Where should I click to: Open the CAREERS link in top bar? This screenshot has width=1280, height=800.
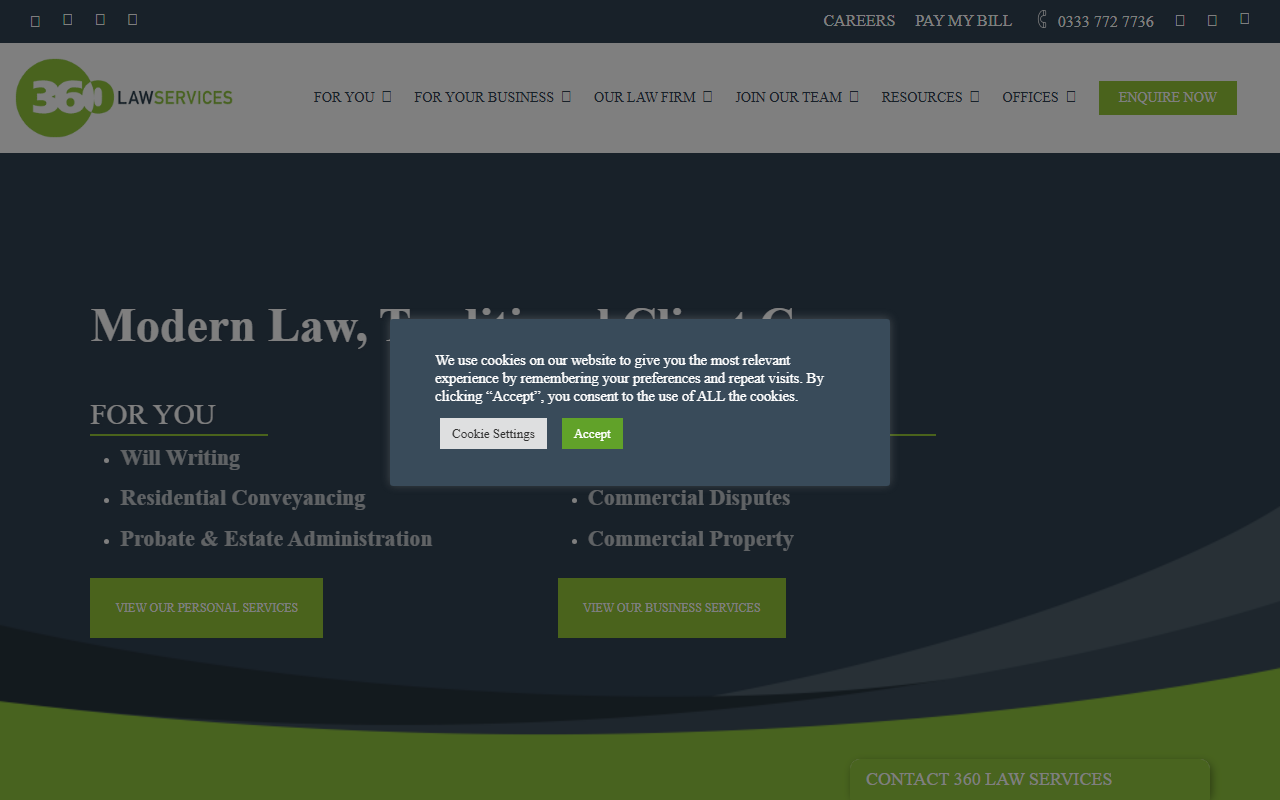coord(859,20)
